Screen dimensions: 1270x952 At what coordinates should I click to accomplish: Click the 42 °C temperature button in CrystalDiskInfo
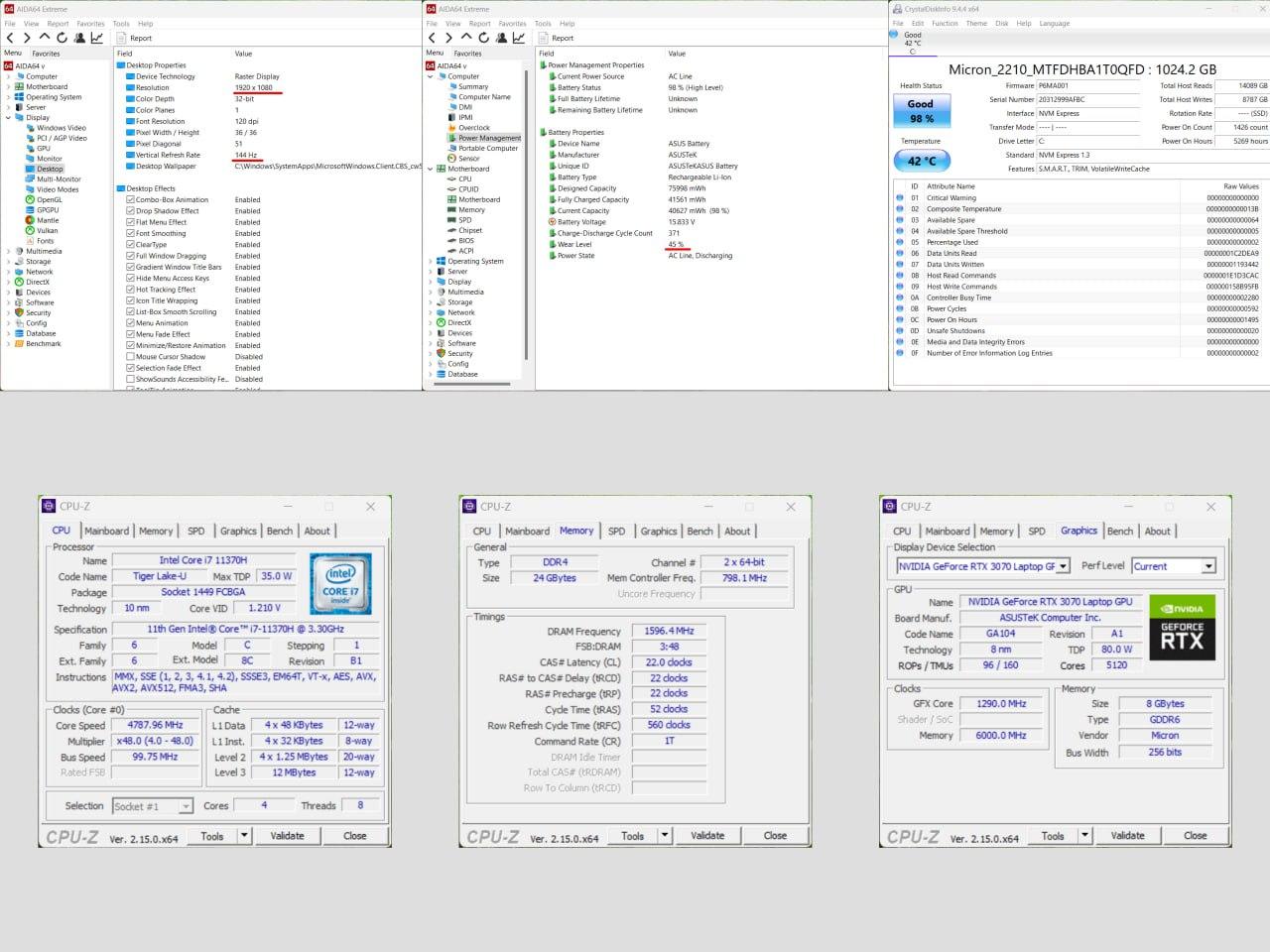pos(922,161)
